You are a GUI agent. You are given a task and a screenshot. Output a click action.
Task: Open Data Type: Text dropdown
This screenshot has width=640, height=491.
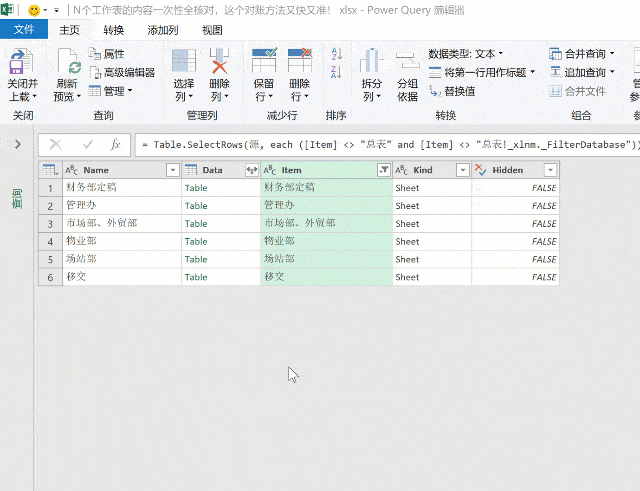[466, 54]
